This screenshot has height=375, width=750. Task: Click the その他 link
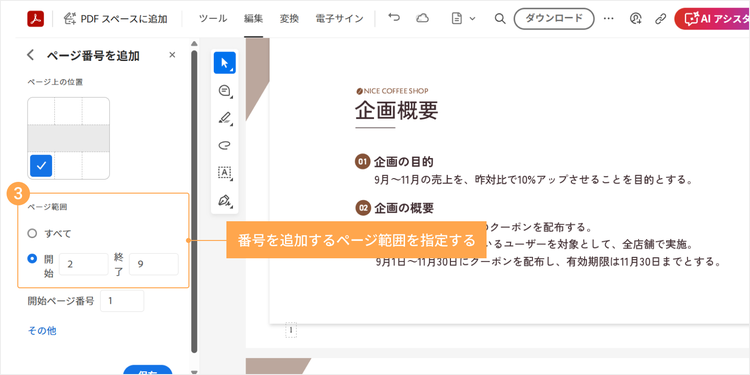click(x=42, y=331)
